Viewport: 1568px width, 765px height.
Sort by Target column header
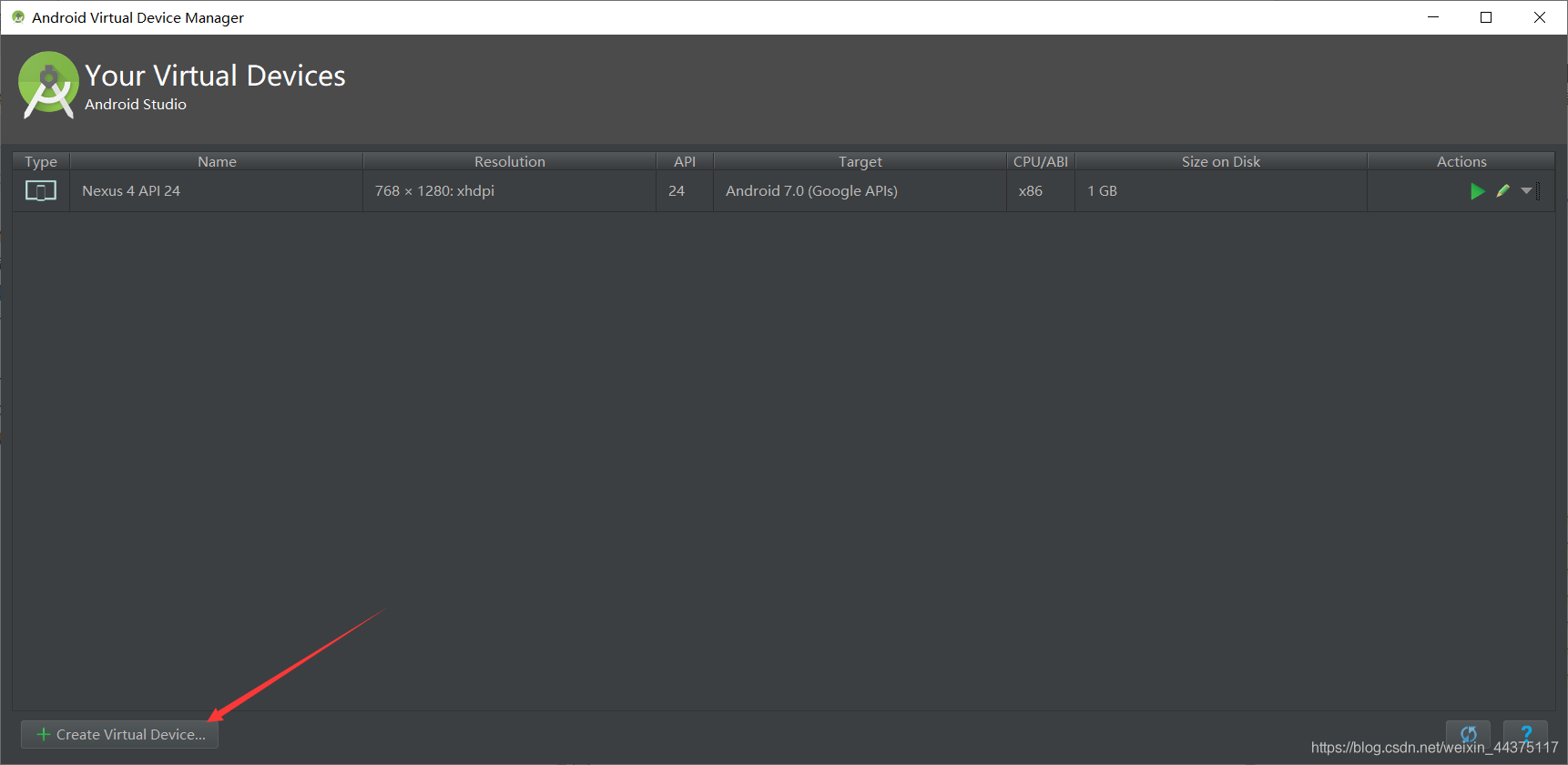860,161
